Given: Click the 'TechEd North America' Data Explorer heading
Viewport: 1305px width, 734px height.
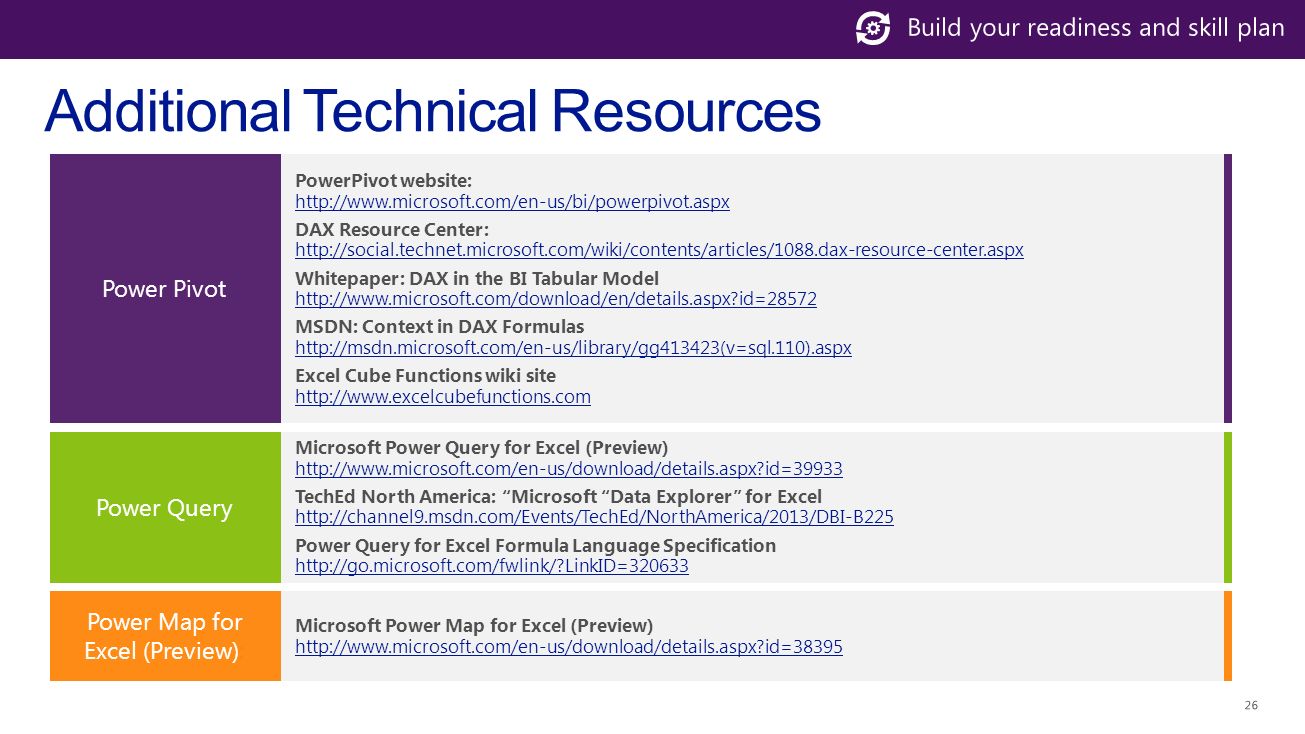Looking at the screenshot, I should [x=559, y=497].
